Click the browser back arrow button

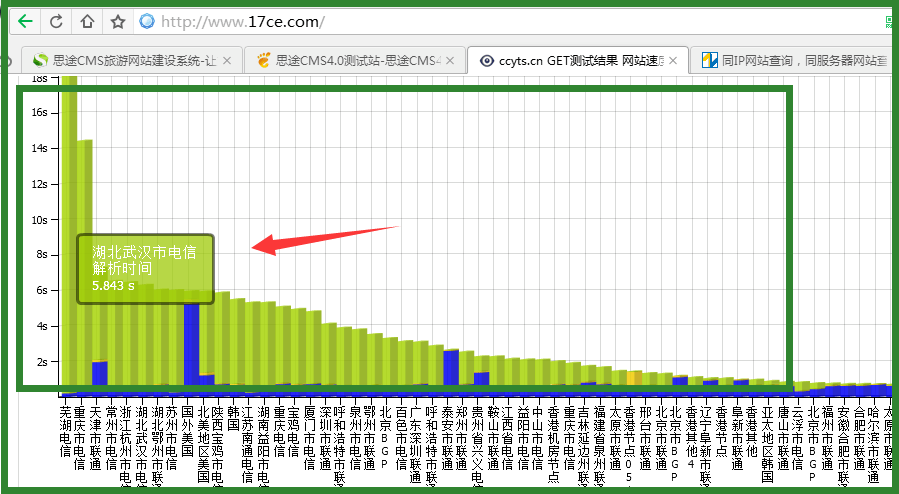[24, 21]
